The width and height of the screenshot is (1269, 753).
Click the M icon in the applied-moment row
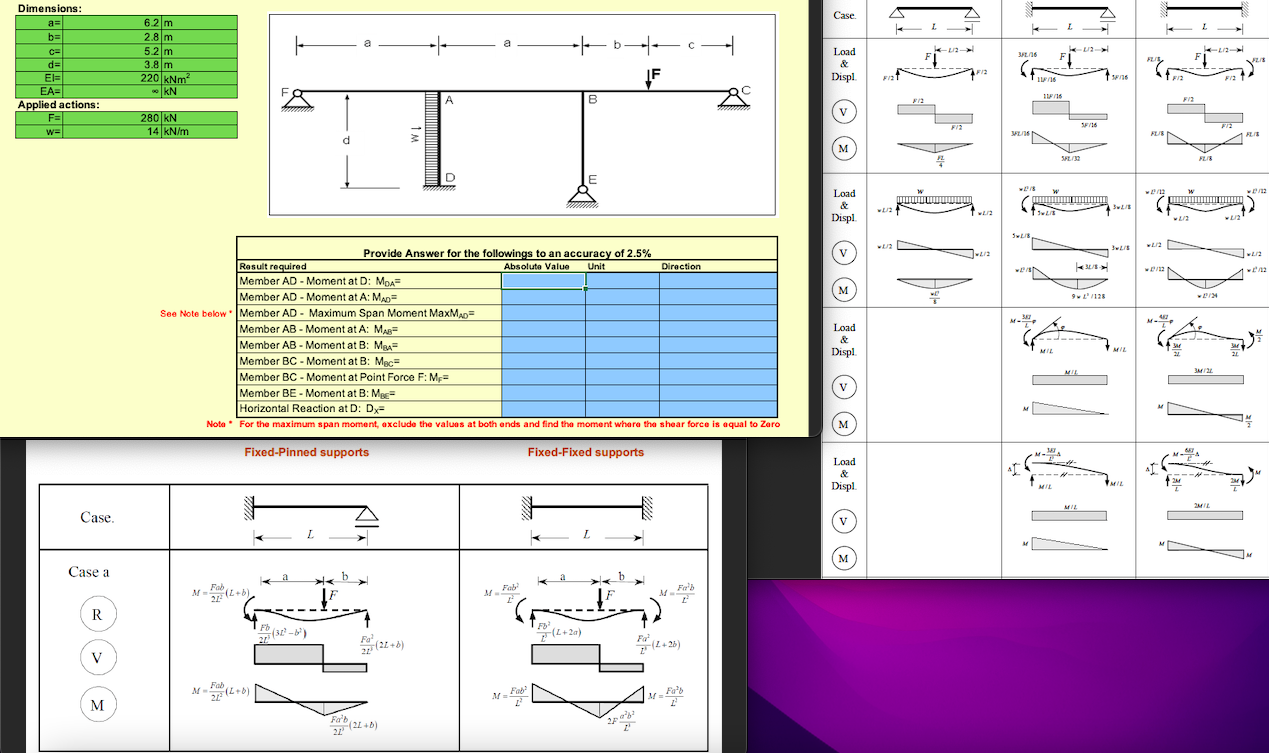(844, 424)
